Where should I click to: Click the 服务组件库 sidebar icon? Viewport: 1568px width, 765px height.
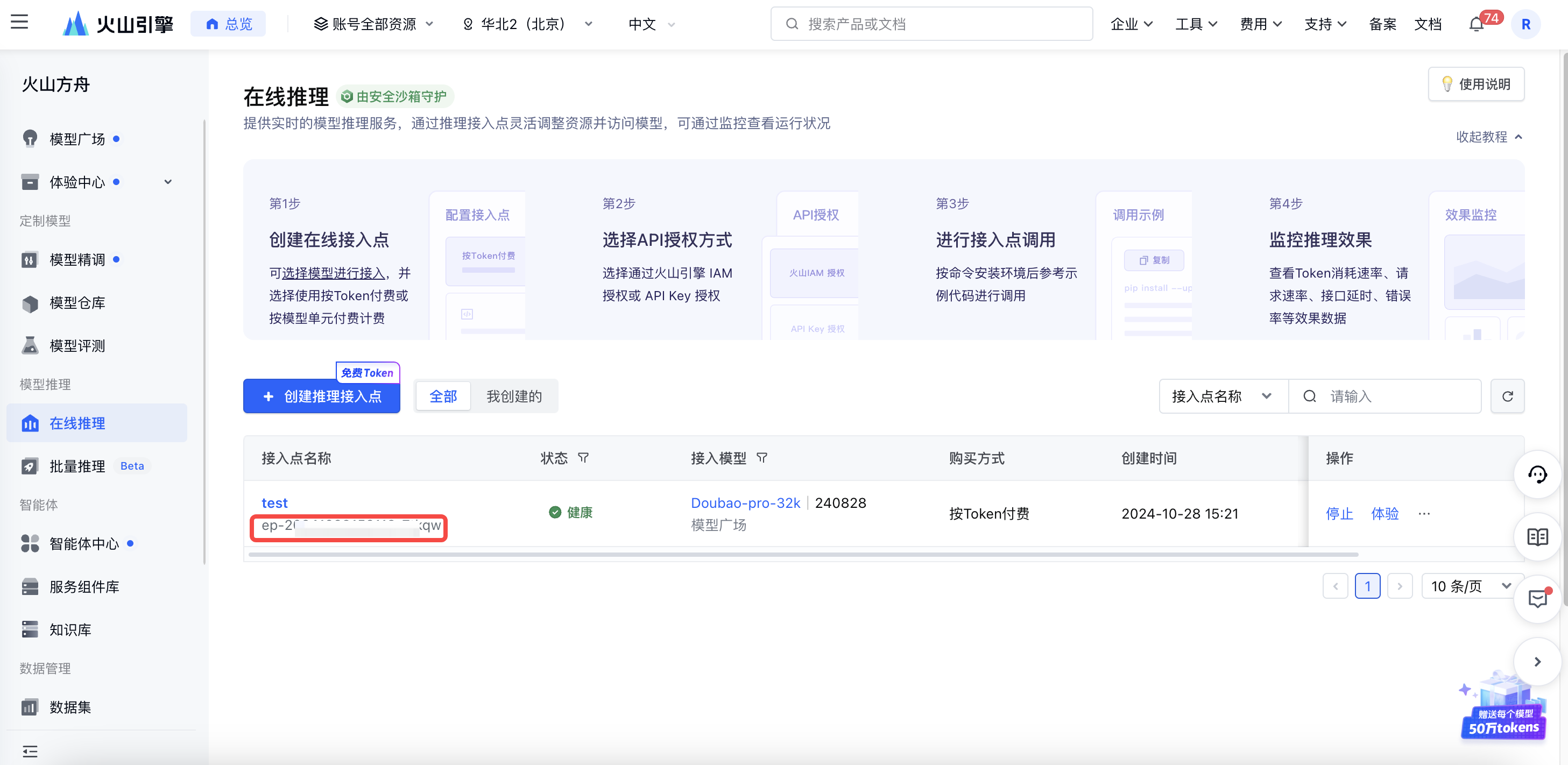30,587
